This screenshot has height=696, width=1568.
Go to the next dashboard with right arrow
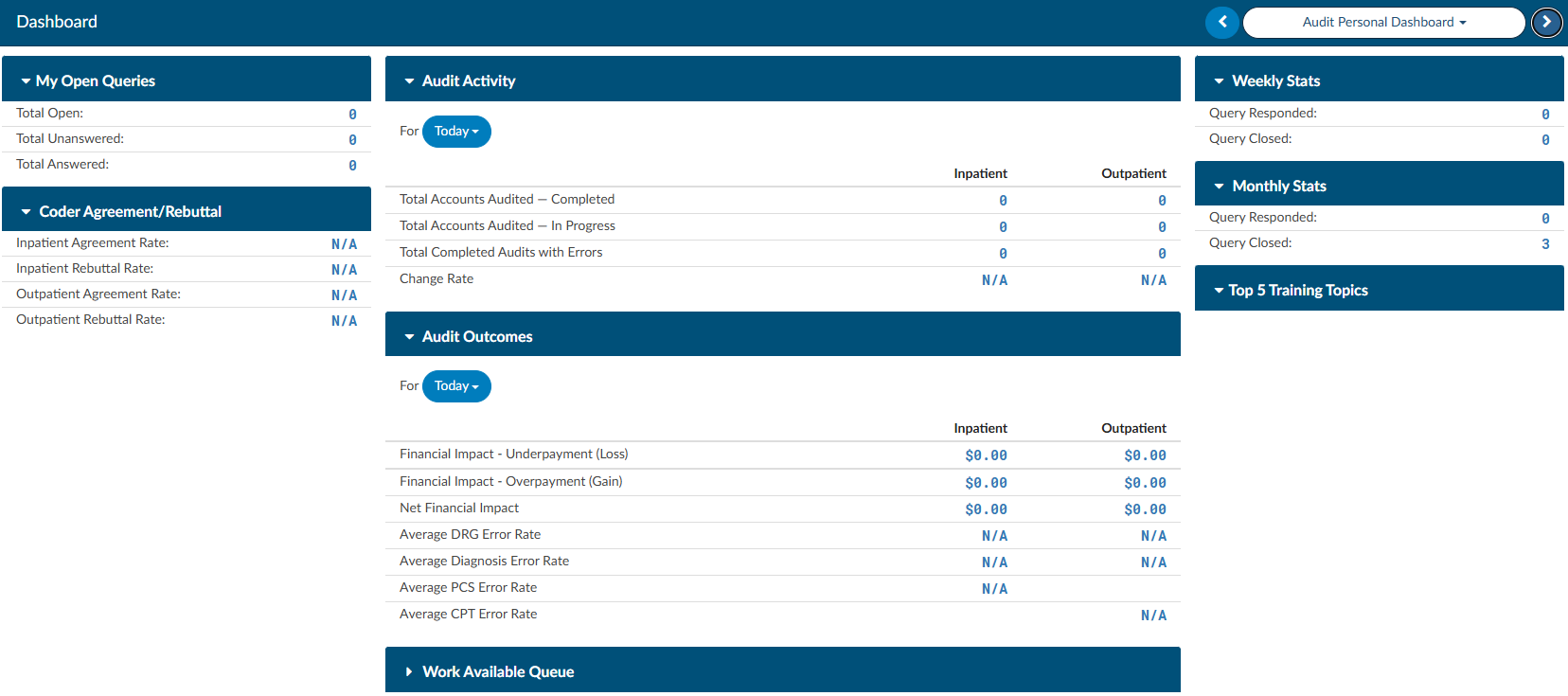point(1547,22)
